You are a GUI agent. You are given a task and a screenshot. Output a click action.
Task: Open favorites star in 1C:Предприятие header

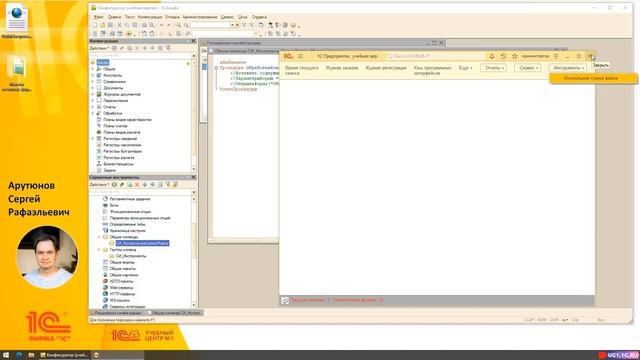click(x=515, y=56)
